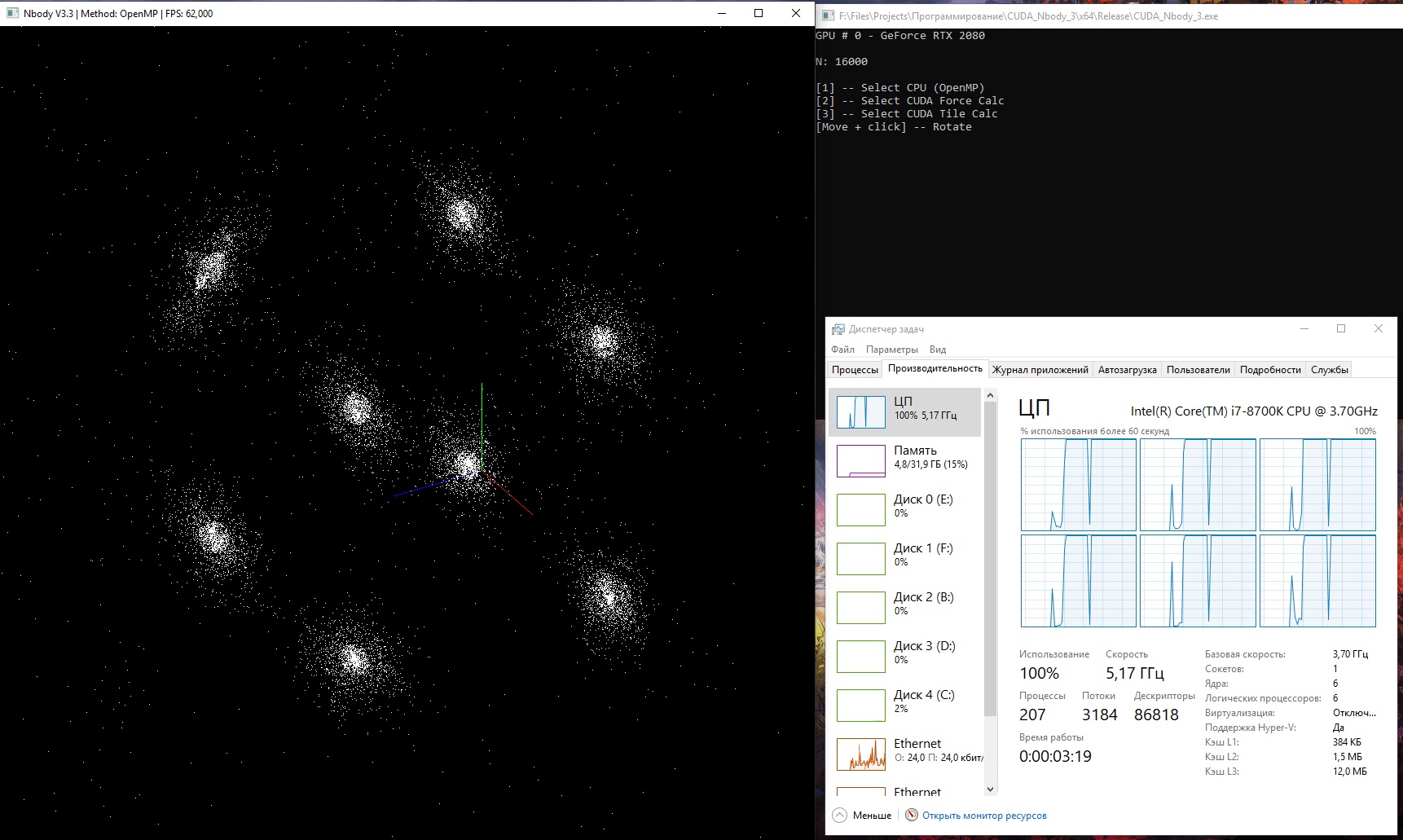This screenshot has width=1403, height=840.
Task: Click the 5,17 ГГц speed value
Action: (x=1135, y=673)
